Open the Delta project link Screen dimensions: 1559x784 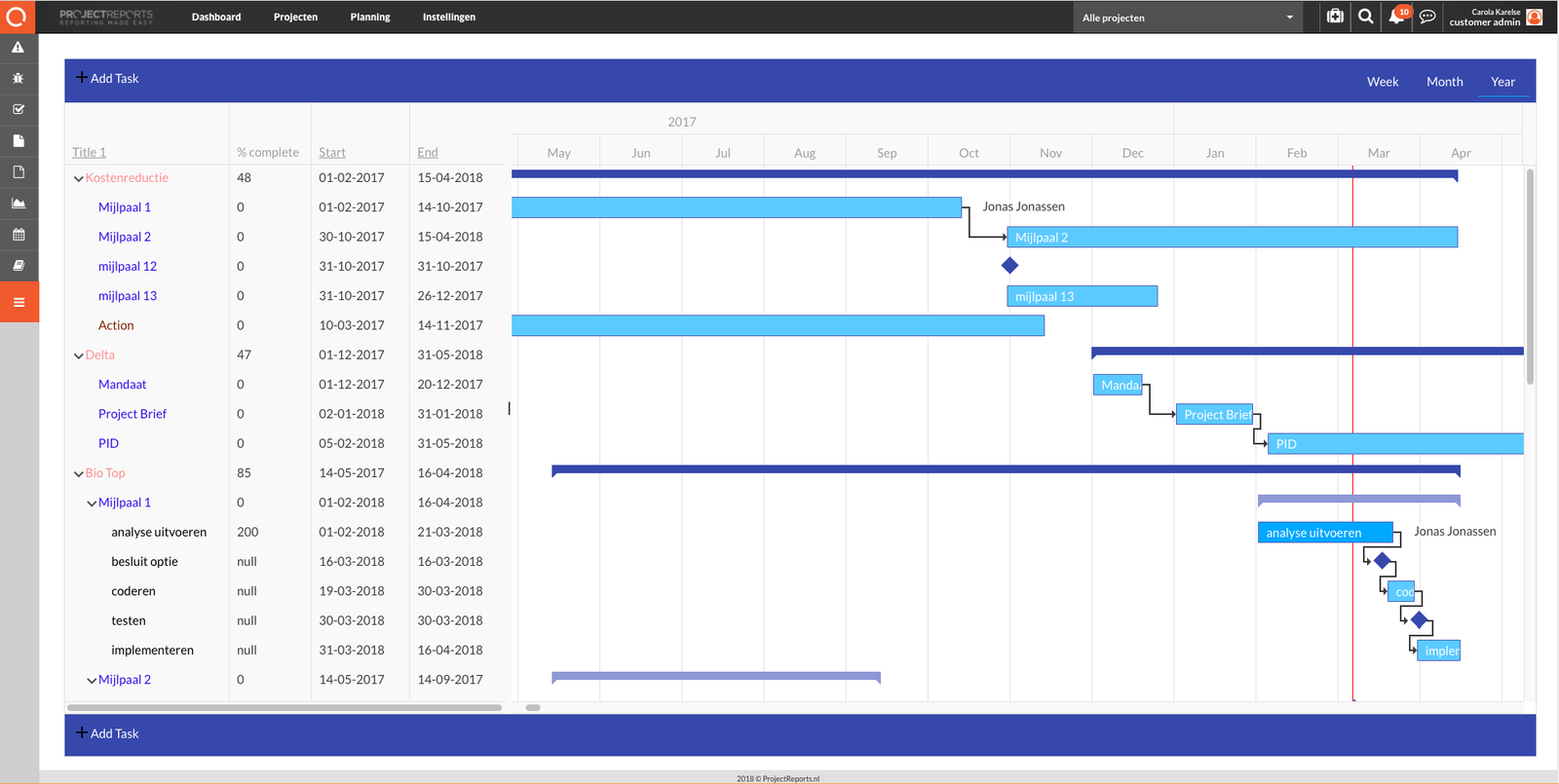99,355
